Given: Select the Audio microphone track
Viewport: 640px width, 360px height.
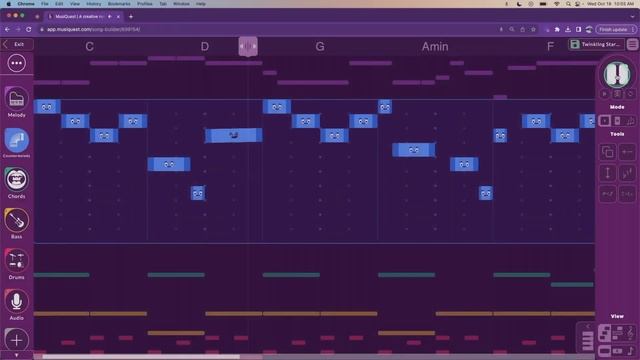Looking at the screenshot, I should coord(16,301).
